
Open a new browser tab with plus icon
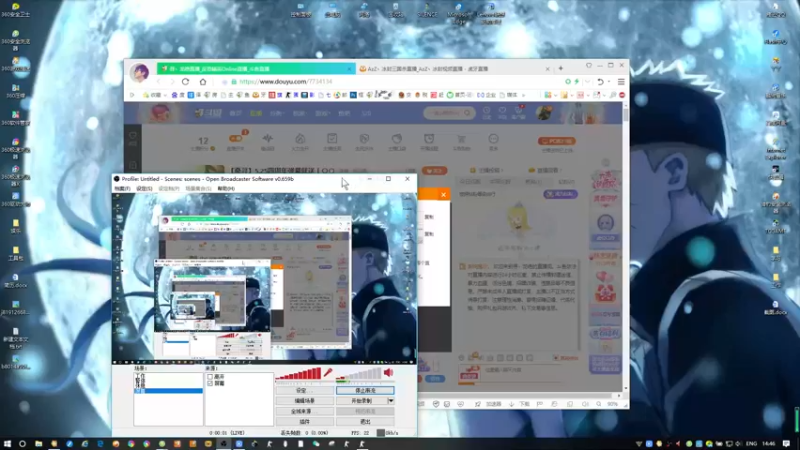pos(561,68)
